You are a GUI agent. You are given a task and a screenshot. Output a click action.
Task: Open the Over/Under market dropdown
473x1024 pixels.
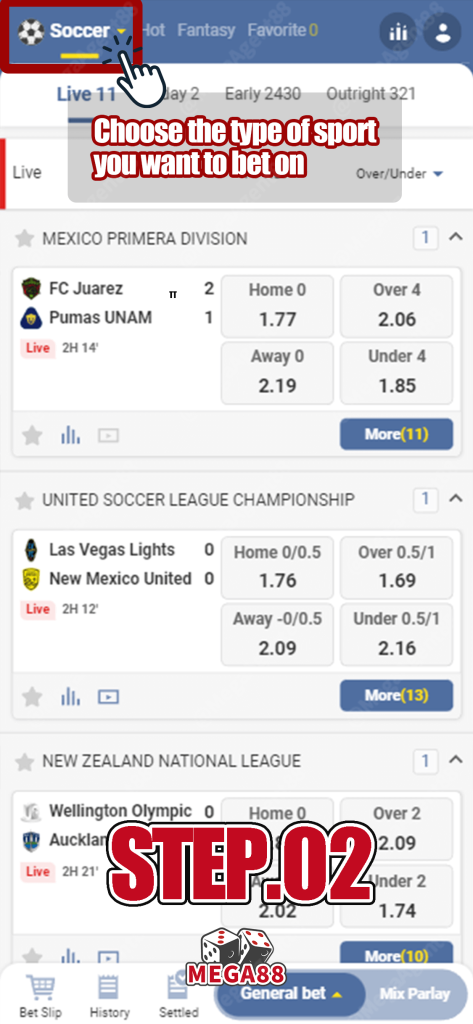click(400, 174)
